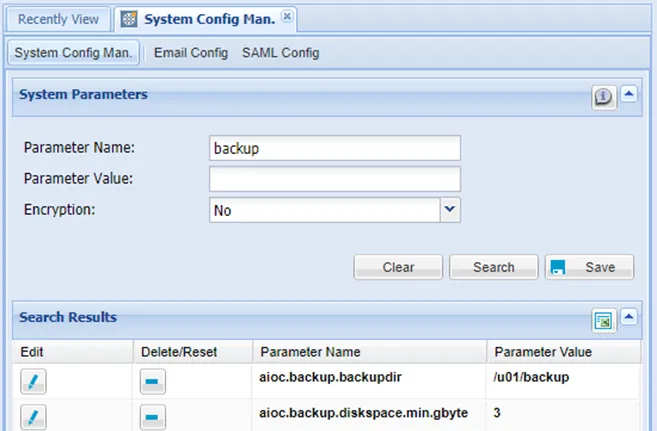Open the Encryption dropdown arrow

pyautogui.click(x=450, y=210)
